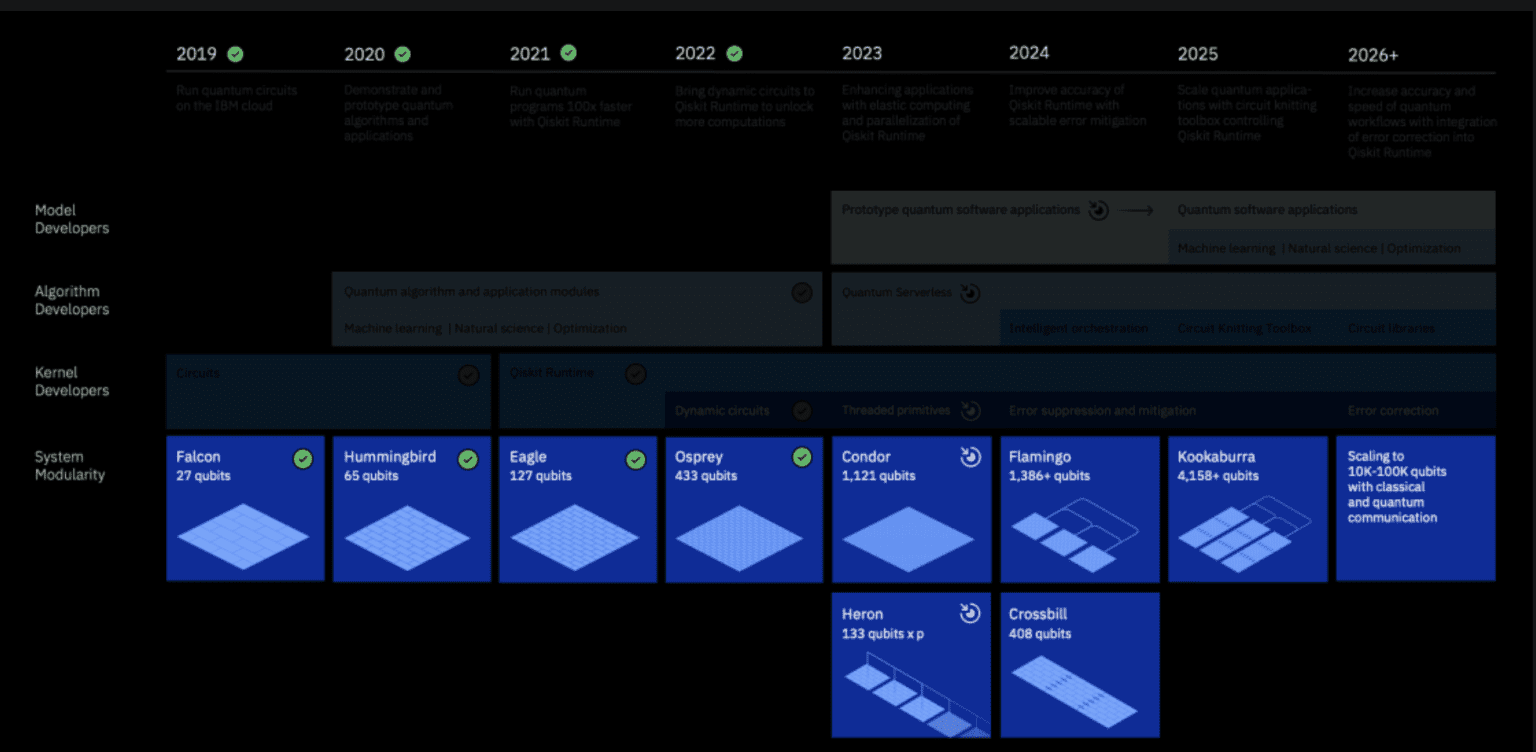Viewport: 1536px width, 752px height.
Task: Click the green checkmark beside 2021
Action: pyautogui.click(x=568, y=53)
